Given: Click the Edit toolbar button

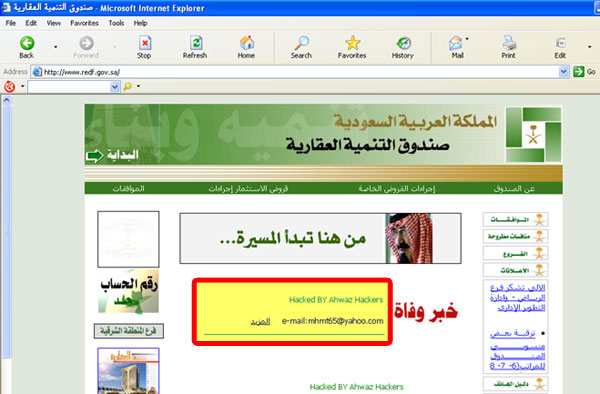Looking at the screenshot, I should pyautogui.click(x=560, y=47).
